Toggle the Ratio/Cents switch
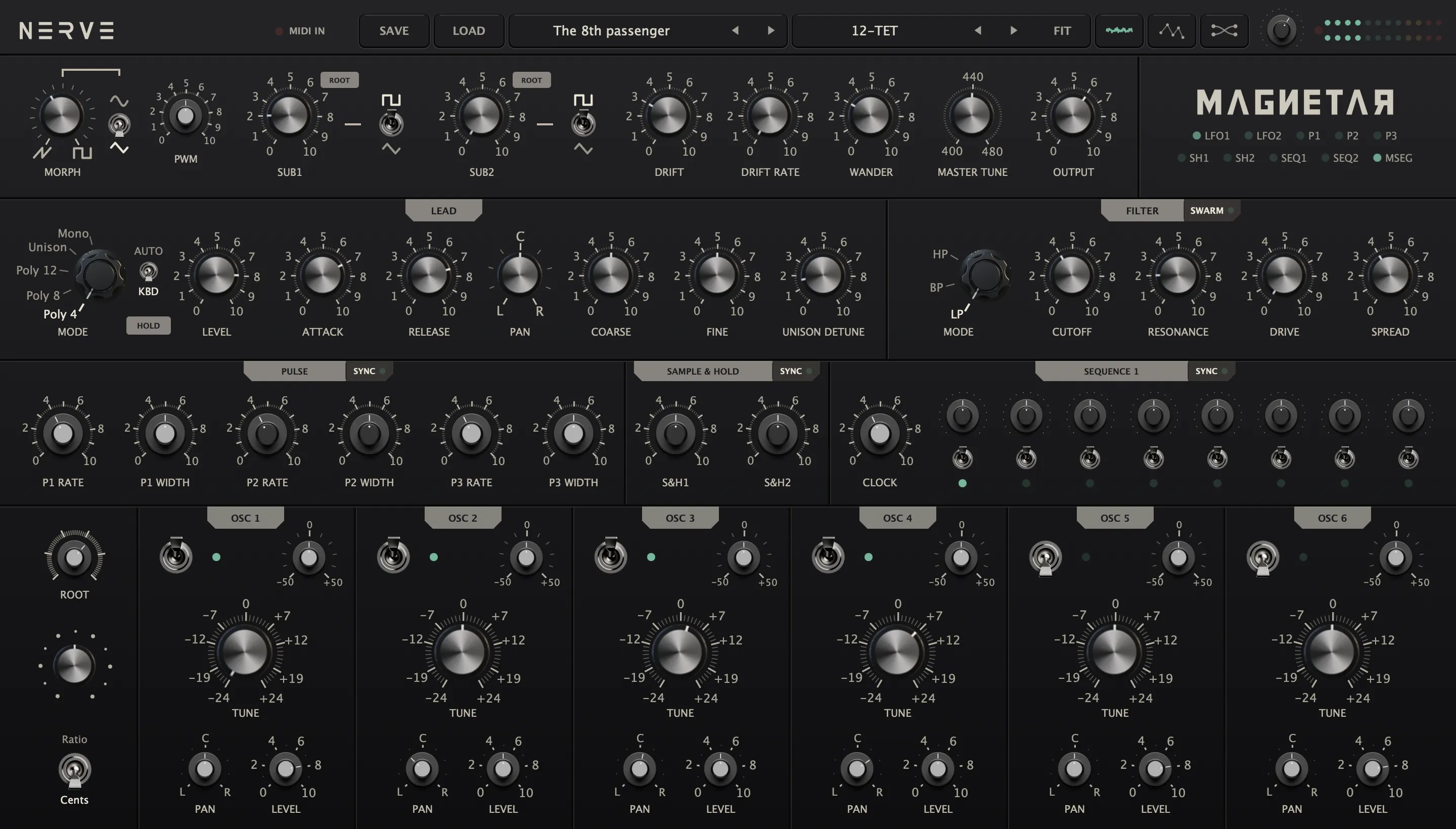The image size is (1456, 829). click(x=75, y=770)
